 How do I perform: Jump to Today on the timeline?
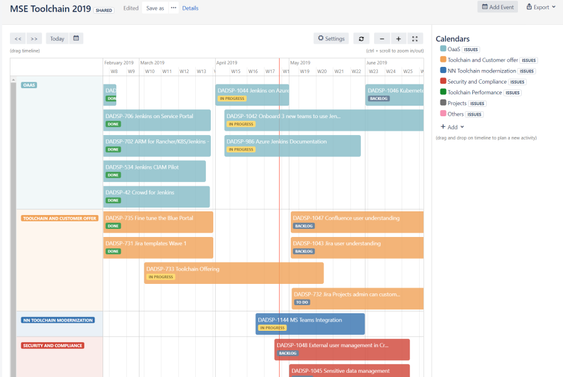point(57,38)
